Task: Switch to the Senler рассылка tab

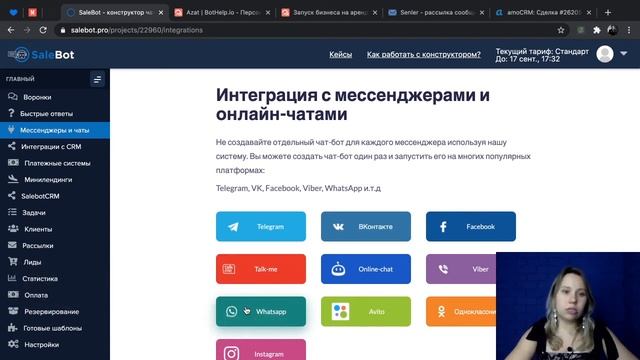Action: tap(436, 12)
